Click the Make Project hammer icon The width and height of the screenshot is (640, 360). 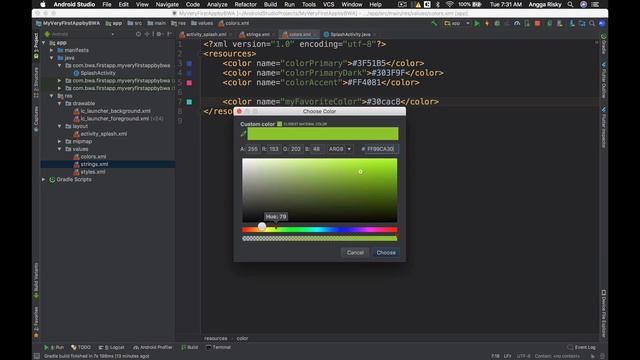(434, 24)
